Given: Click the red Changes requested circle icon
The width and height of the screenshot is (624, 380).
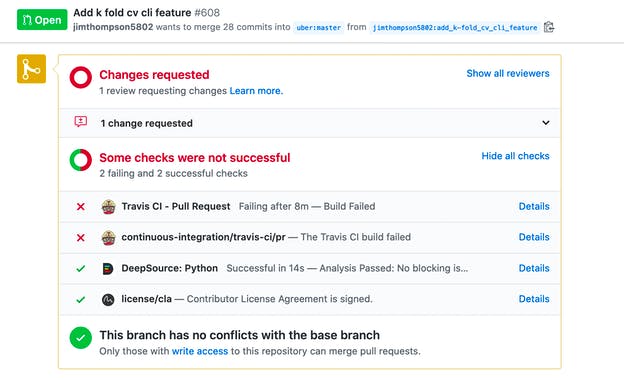Looking at the screenshot, I should [81, 77].
